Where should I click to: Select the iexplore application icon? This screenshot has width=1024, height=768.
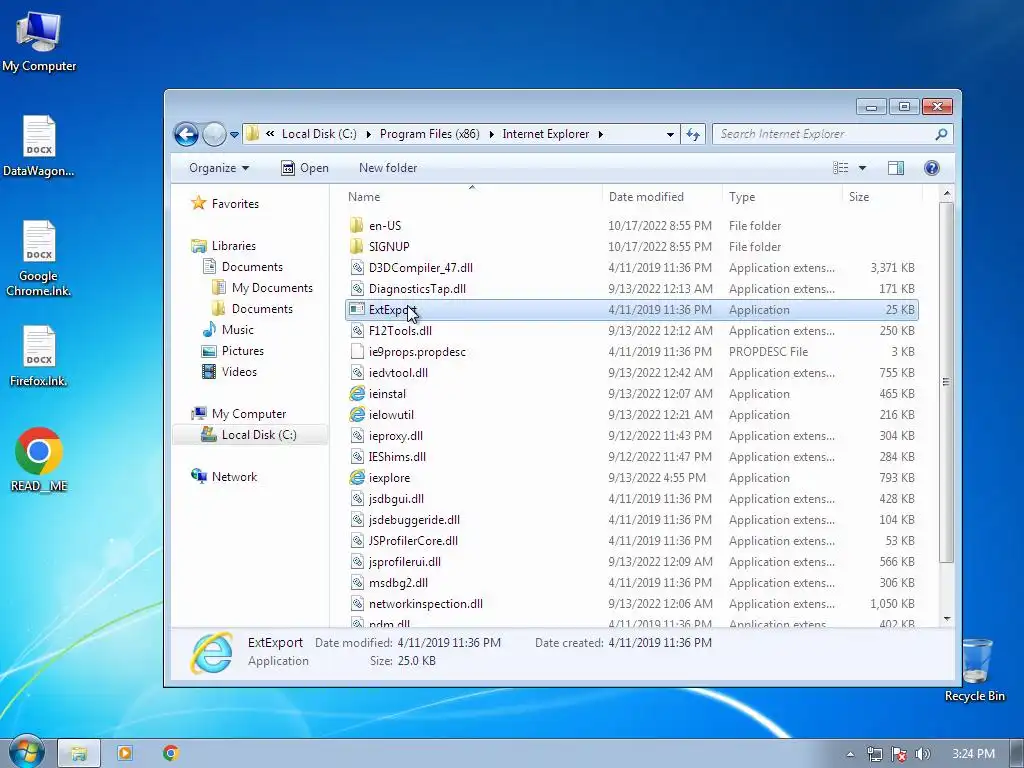[x=357, y=477]
